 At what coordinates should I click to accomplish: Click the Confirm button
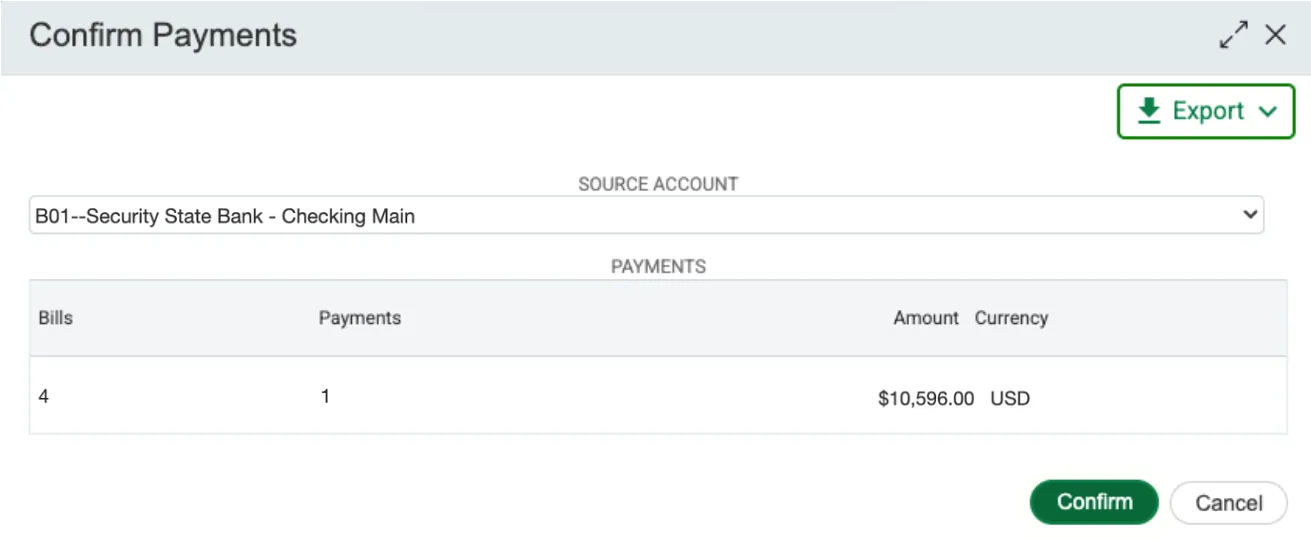click(1094, 502)
